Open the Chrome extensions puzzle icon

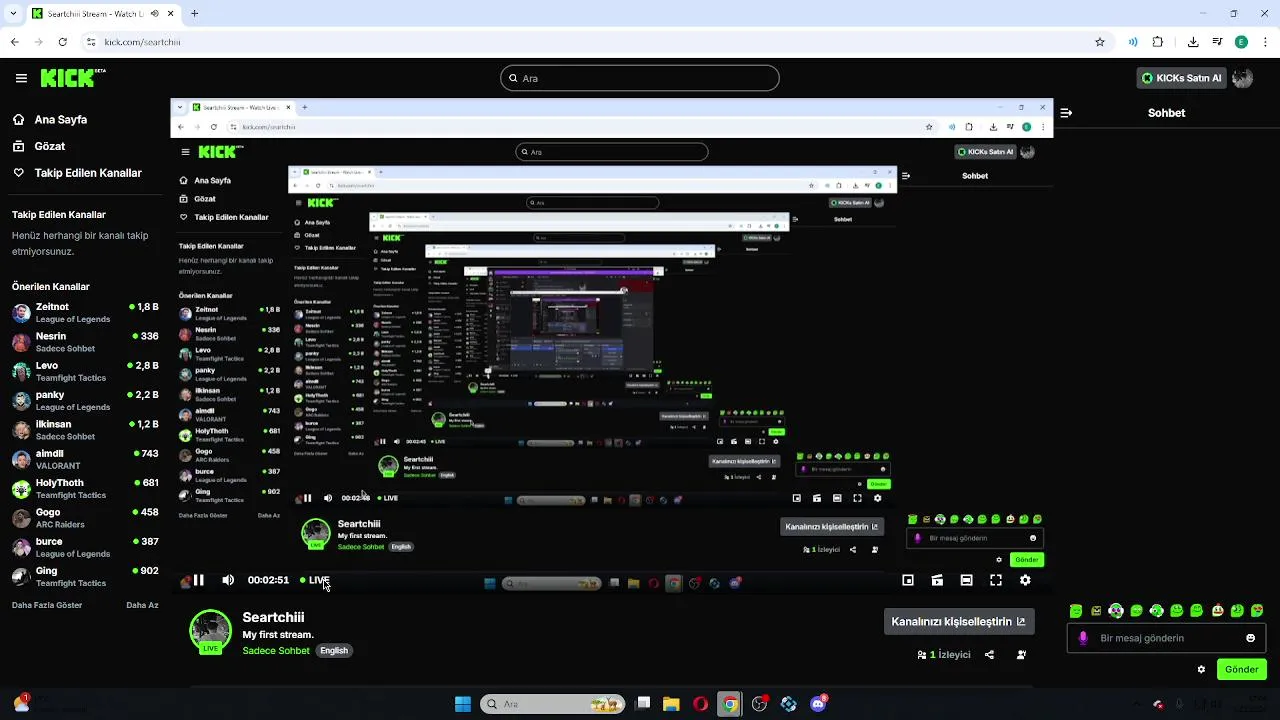1158,42
